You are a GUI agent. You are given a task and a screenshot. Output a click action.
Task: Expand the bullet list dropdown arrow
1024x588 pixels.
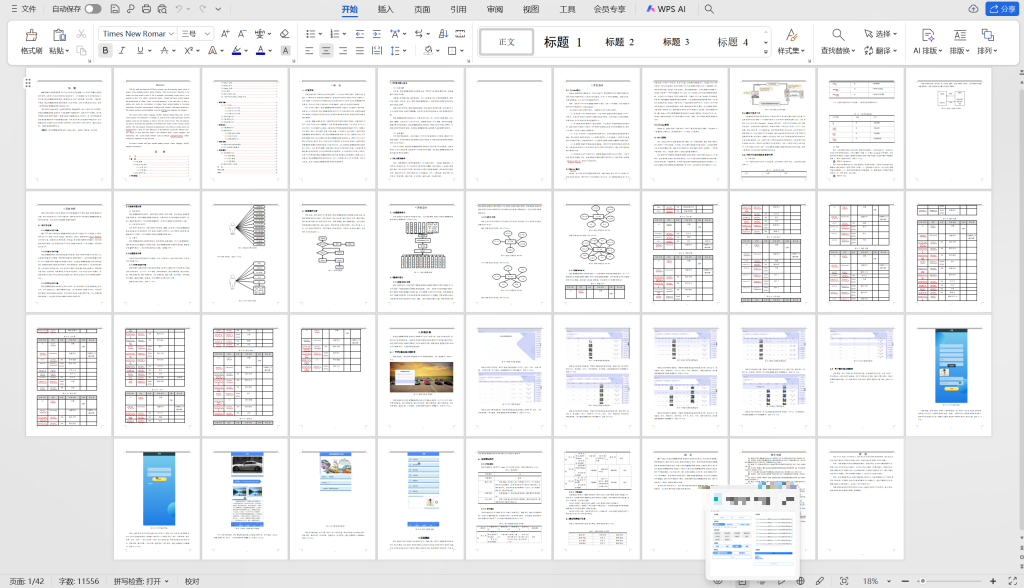pos(320,34)
